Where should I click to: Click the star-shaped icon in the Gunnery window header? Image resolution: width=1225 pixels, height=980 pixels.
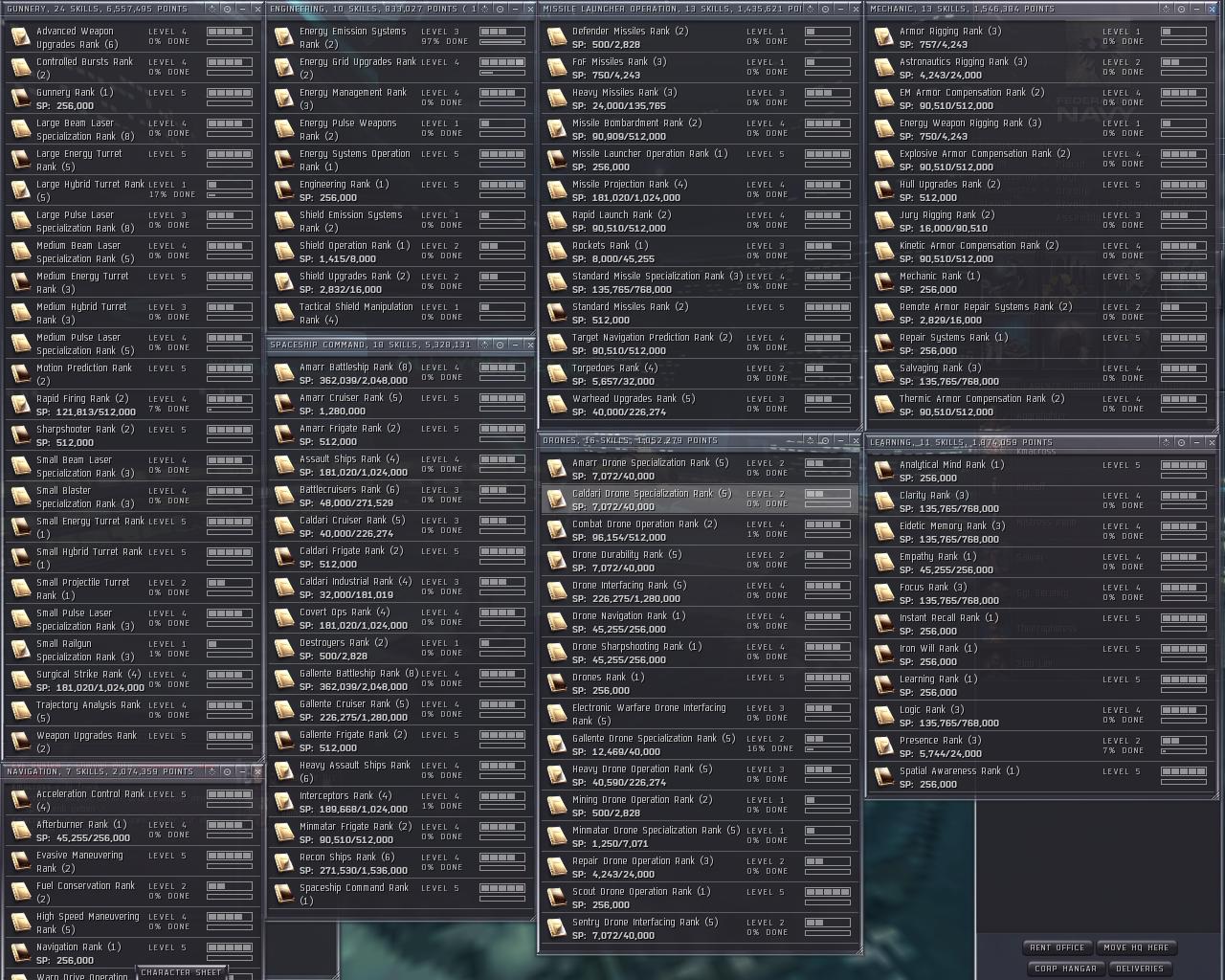(x=213, y=9)
